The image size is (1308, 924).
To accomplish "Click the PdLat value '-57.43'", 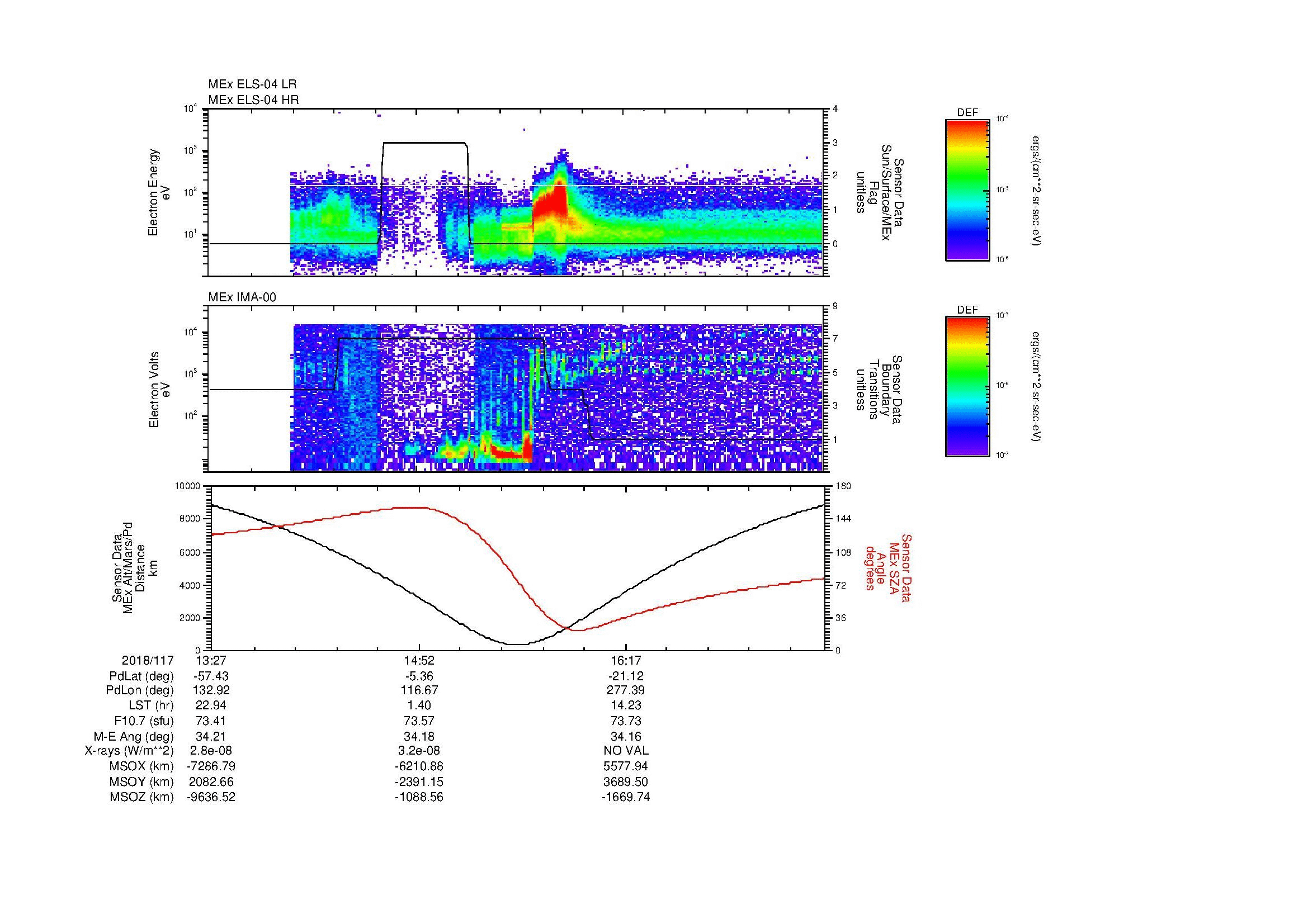I will click(211, 676).
